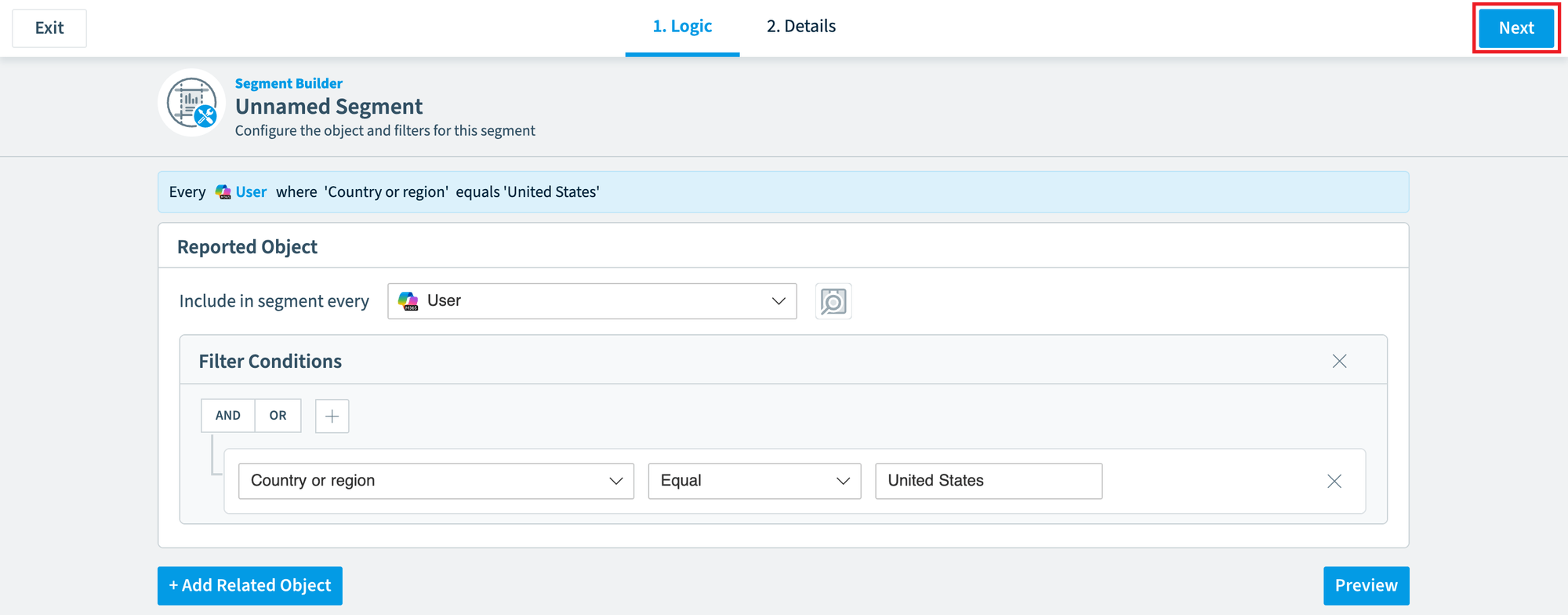Click the Reported Object heading
Image resolution: width=1568 pixels, height=615 pixels.
click(247, 247)
